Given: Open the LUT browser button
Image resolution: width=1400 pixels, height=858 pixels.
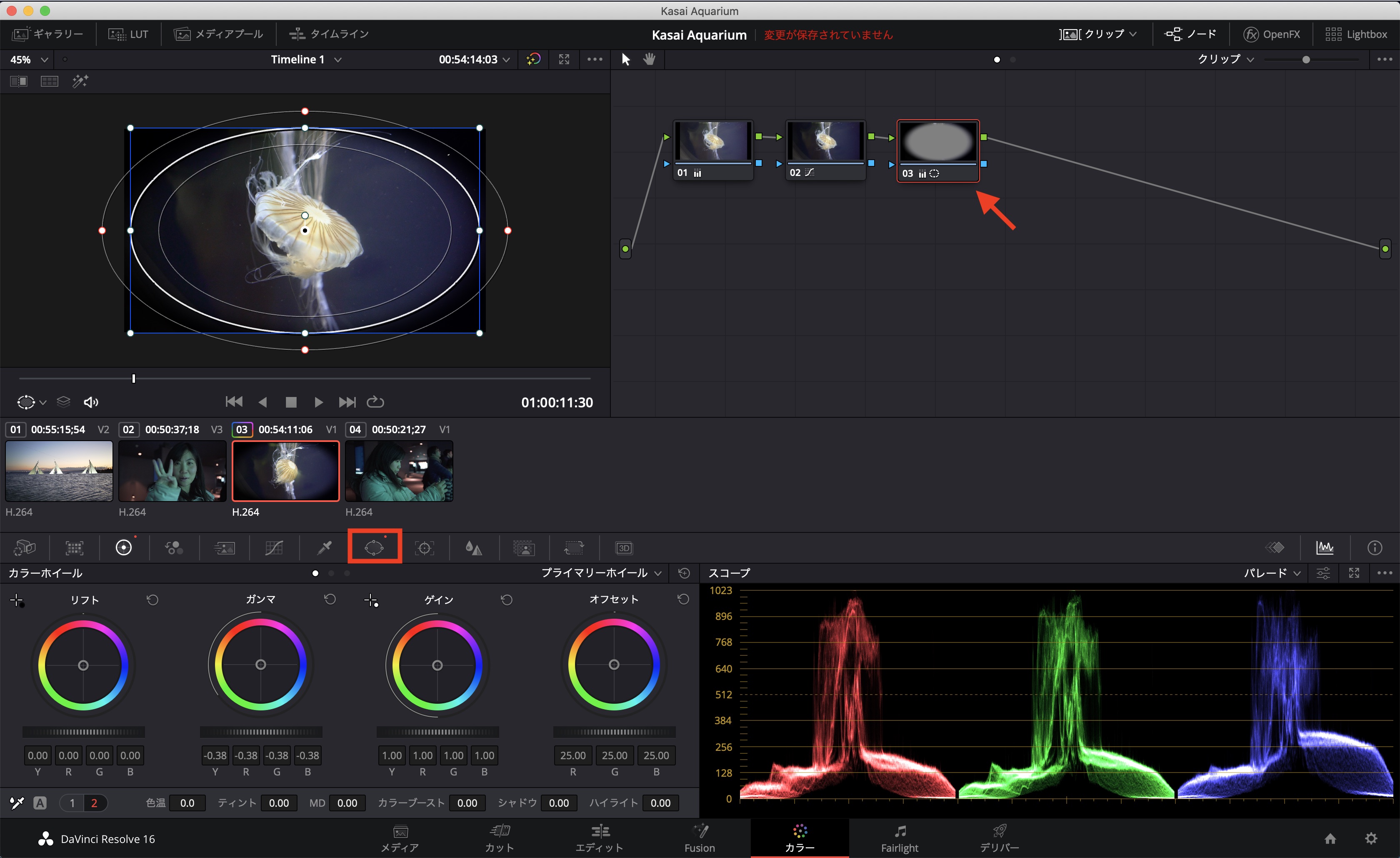Looking at the screenshot, I should pyautogui.click(x=128, y=34).
